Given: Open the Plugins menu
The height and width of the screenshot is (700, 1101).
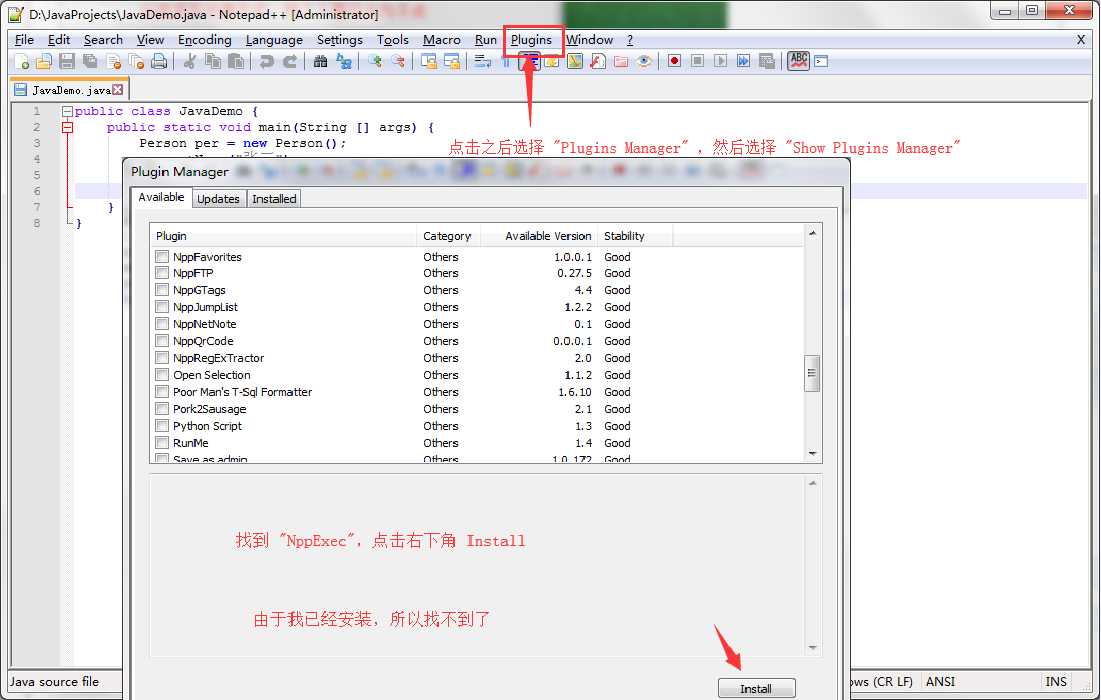Looking at the screenshot, I should tap(531, 40).
